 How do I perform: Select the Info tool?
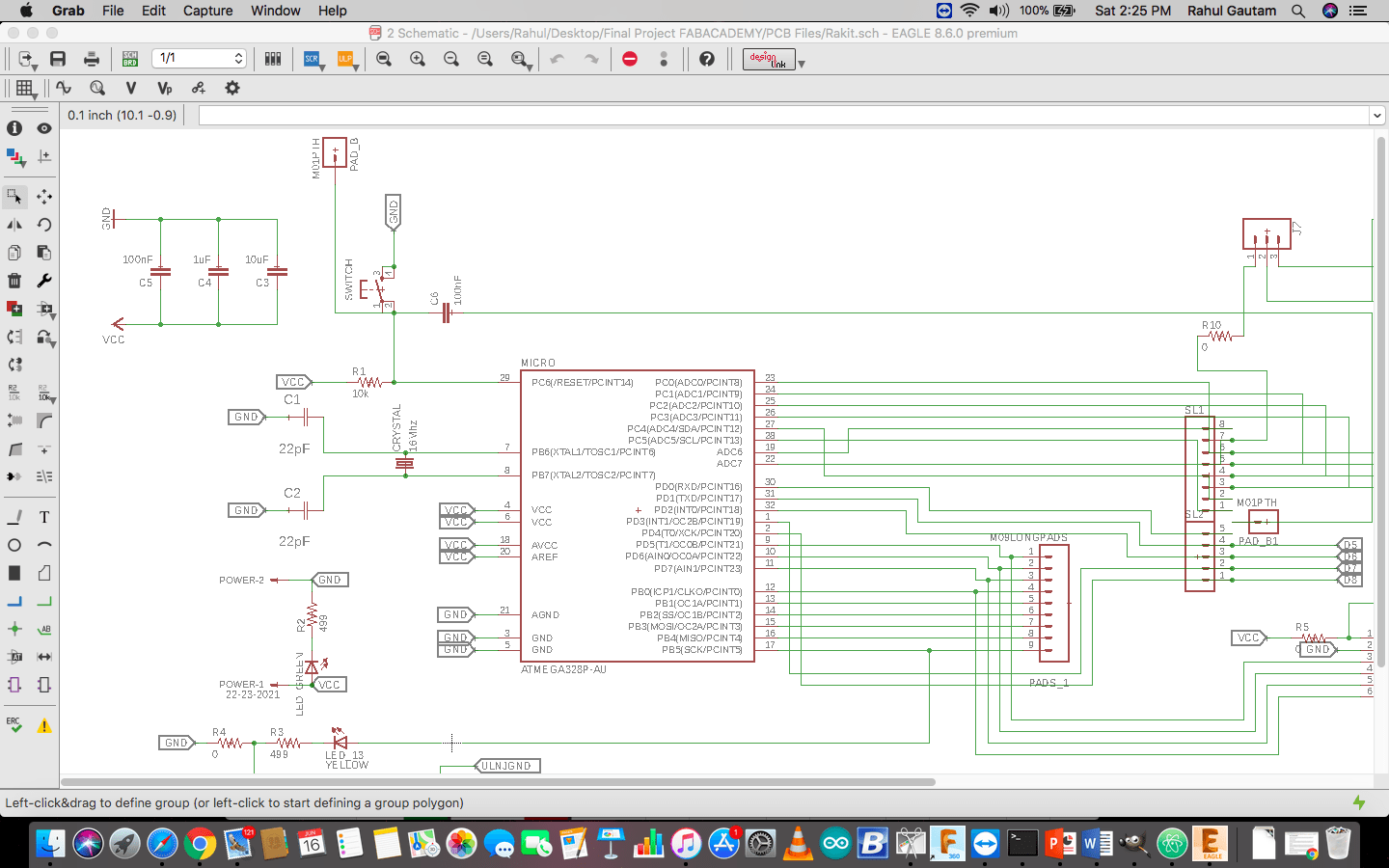click(x=14, y=128)
